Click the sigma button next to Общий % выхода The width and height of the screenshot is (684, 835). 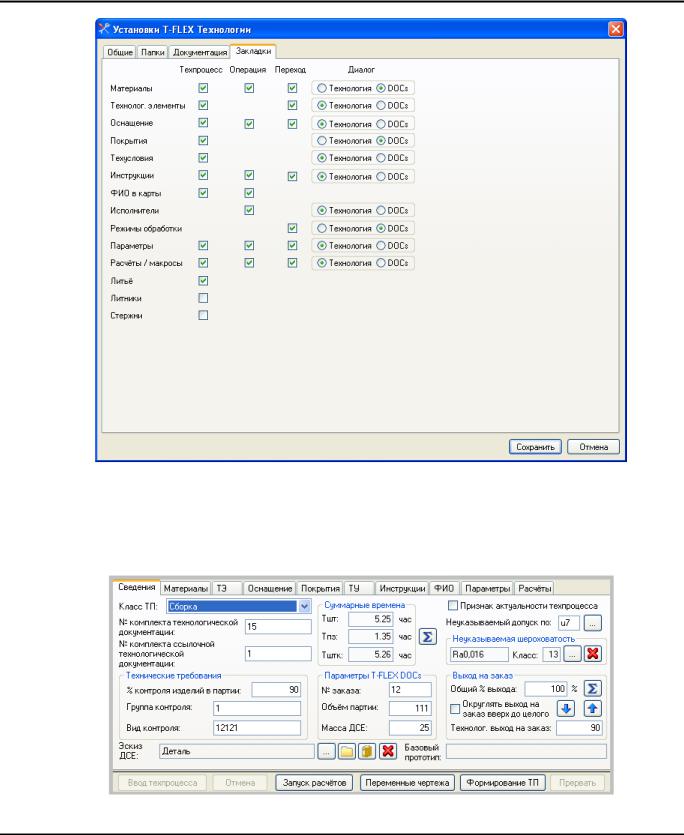[x=592, y=689]
